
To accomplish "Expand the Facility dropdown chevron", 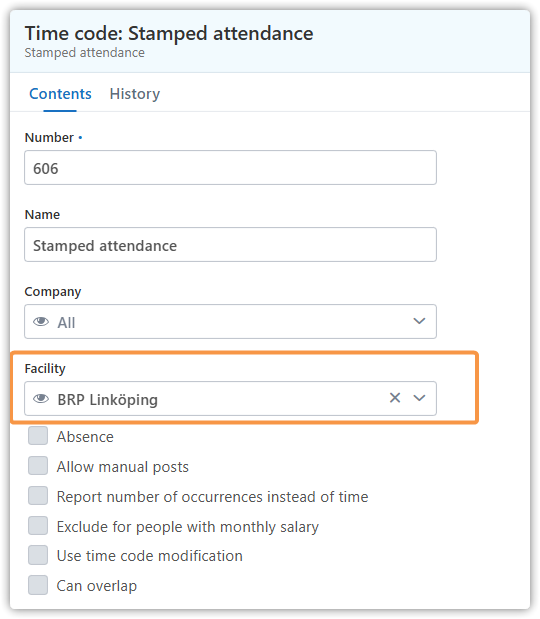I will (x=419, y=398).
